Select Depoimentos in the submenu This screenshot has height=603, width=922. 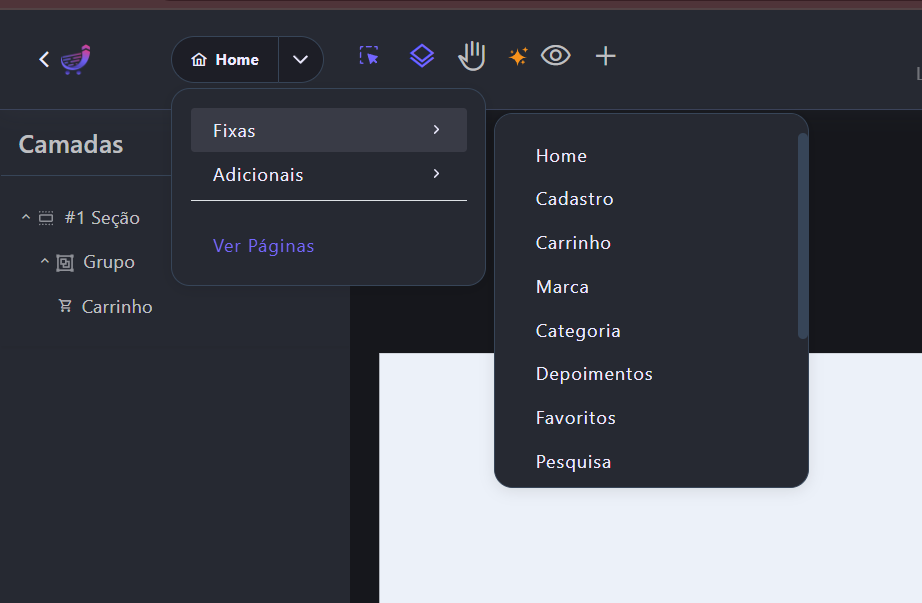pos(594,374)
